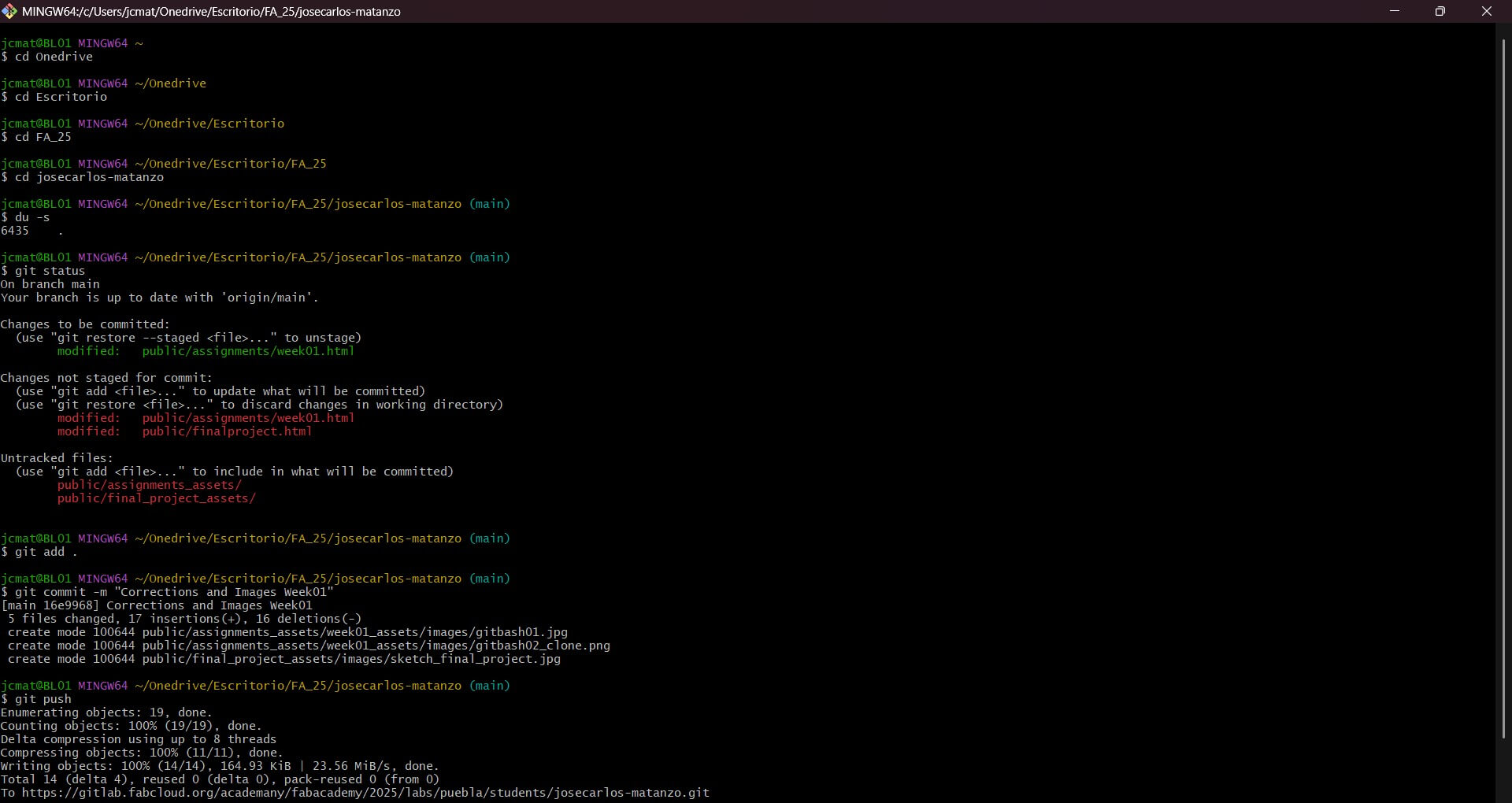Click 'Changes not staged for commit:' heading

[106, 378]
